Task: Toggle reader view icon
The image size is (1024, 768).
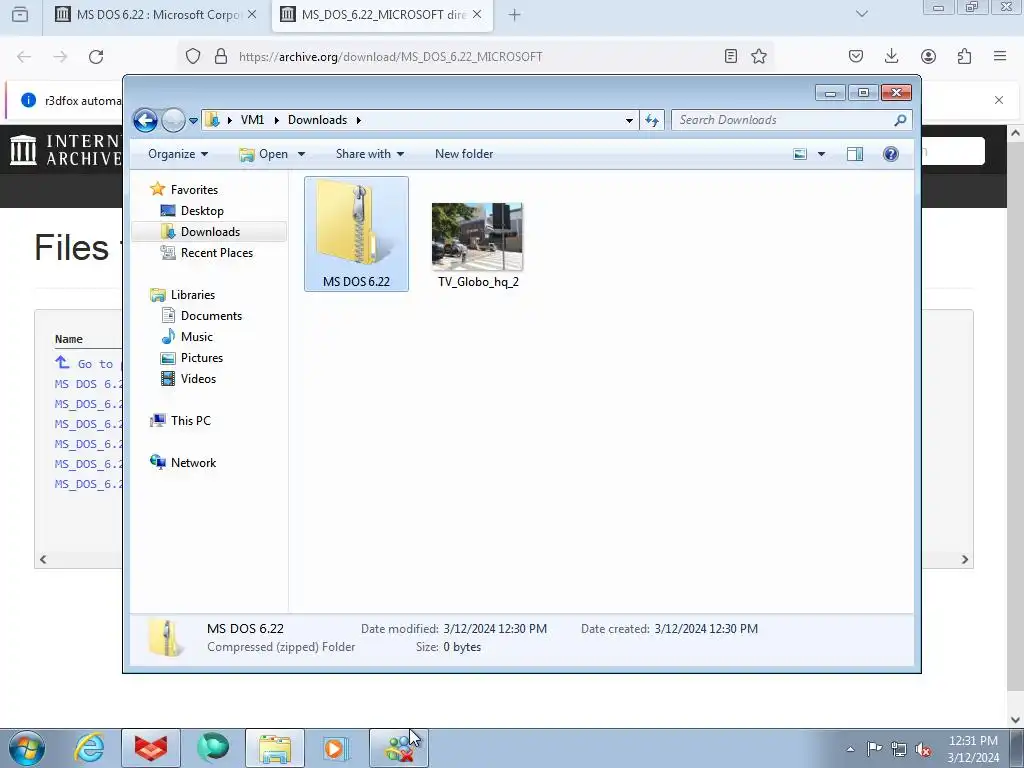Action: tap(731, 57)
